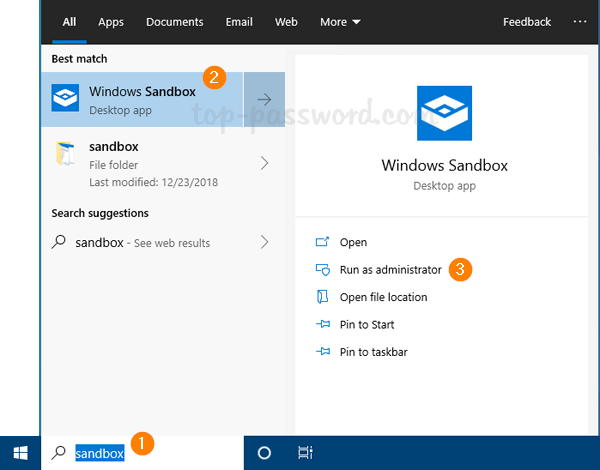Image resolution: width=600 pixels, height=470 pixels.
Task: Click the large Windows Sandbox preview icon
Action: (446, 113)
